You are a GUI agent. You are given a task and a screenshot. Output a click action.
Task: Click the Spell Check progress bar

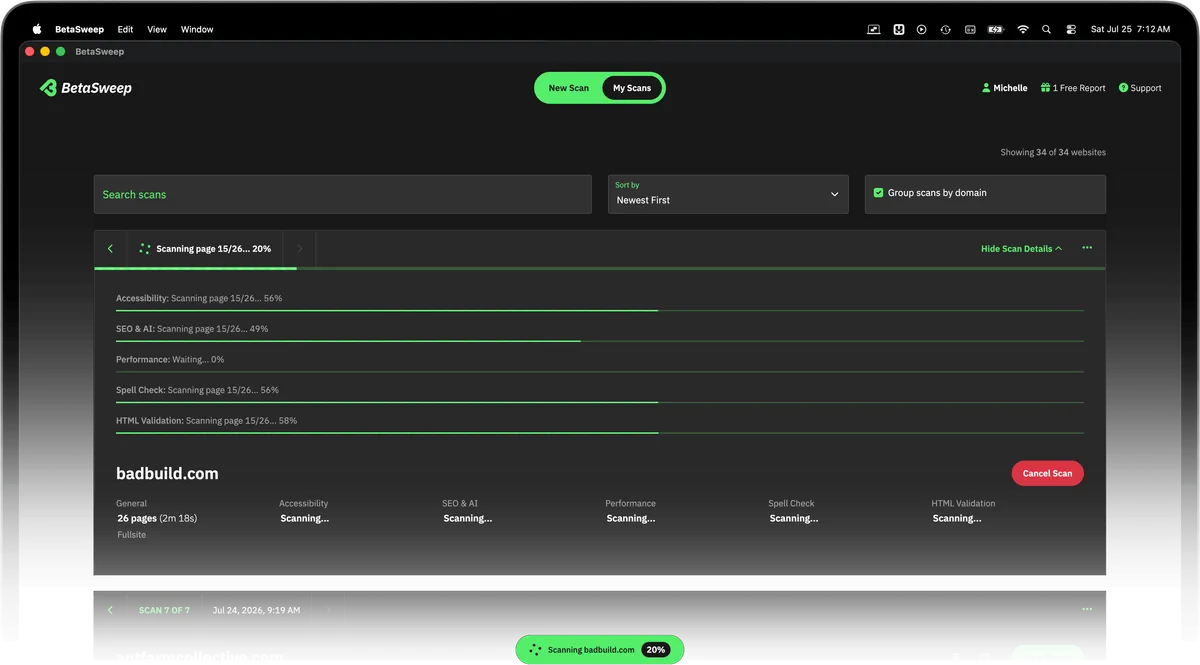click(600, 403)
